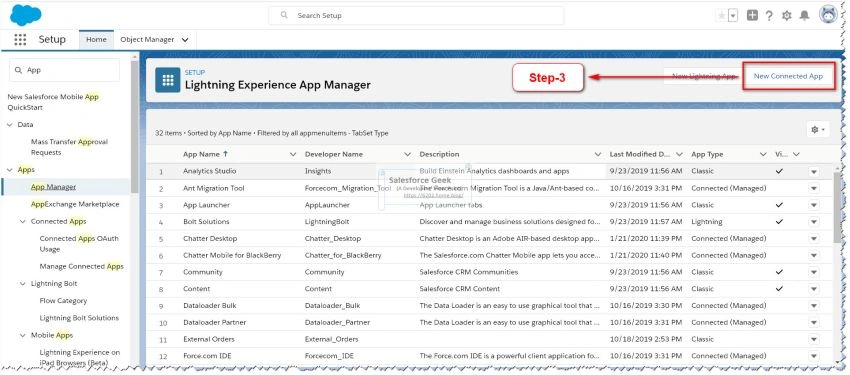Open the favorites list dropdown arrow
Viewport: 850px width, 375px height.
[x=733, y=16]
